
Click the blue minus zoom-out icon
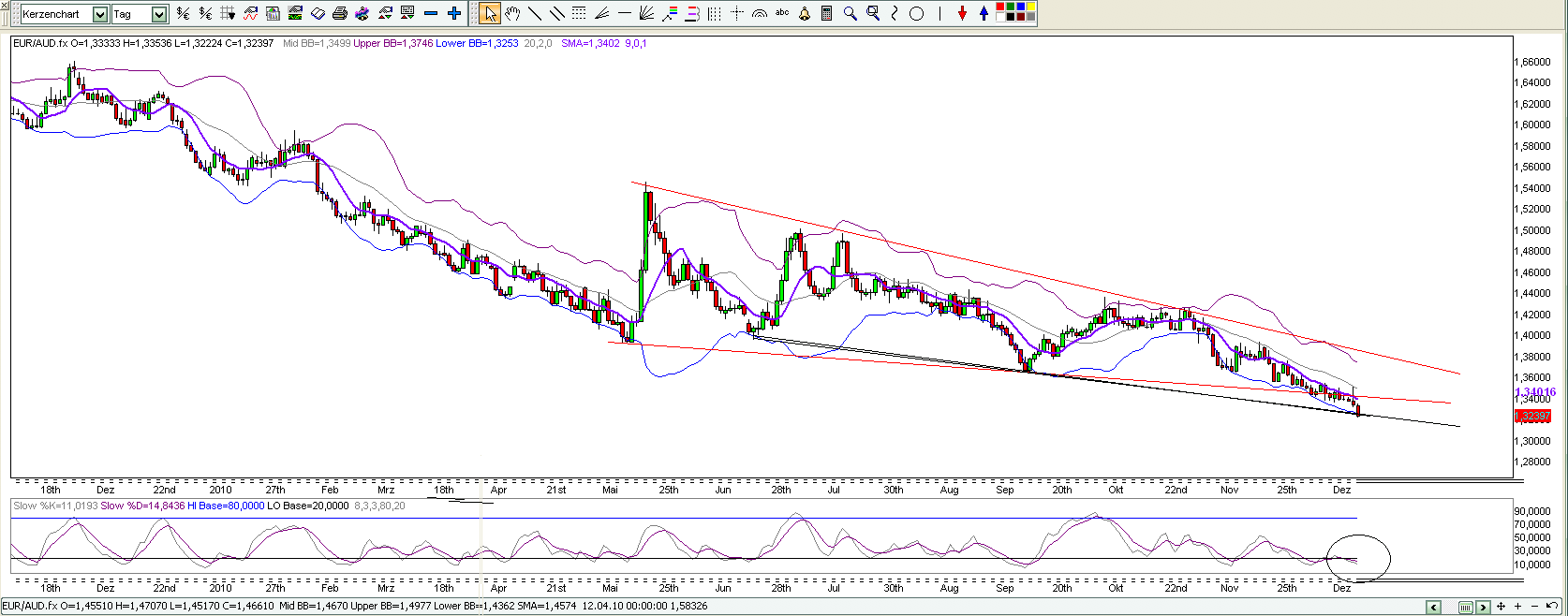pyautogui.click(x=431, y=13)
